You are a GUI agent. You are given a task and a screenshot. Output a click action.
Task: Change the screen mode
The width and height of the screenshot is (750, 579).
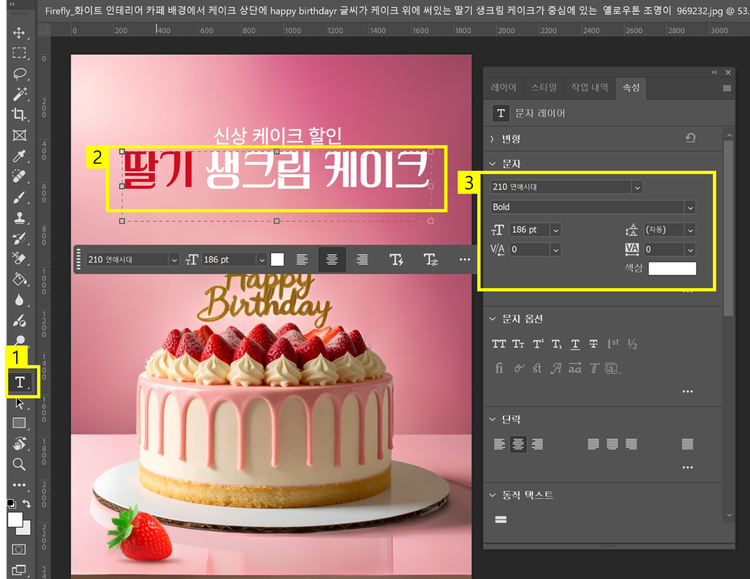19,569
